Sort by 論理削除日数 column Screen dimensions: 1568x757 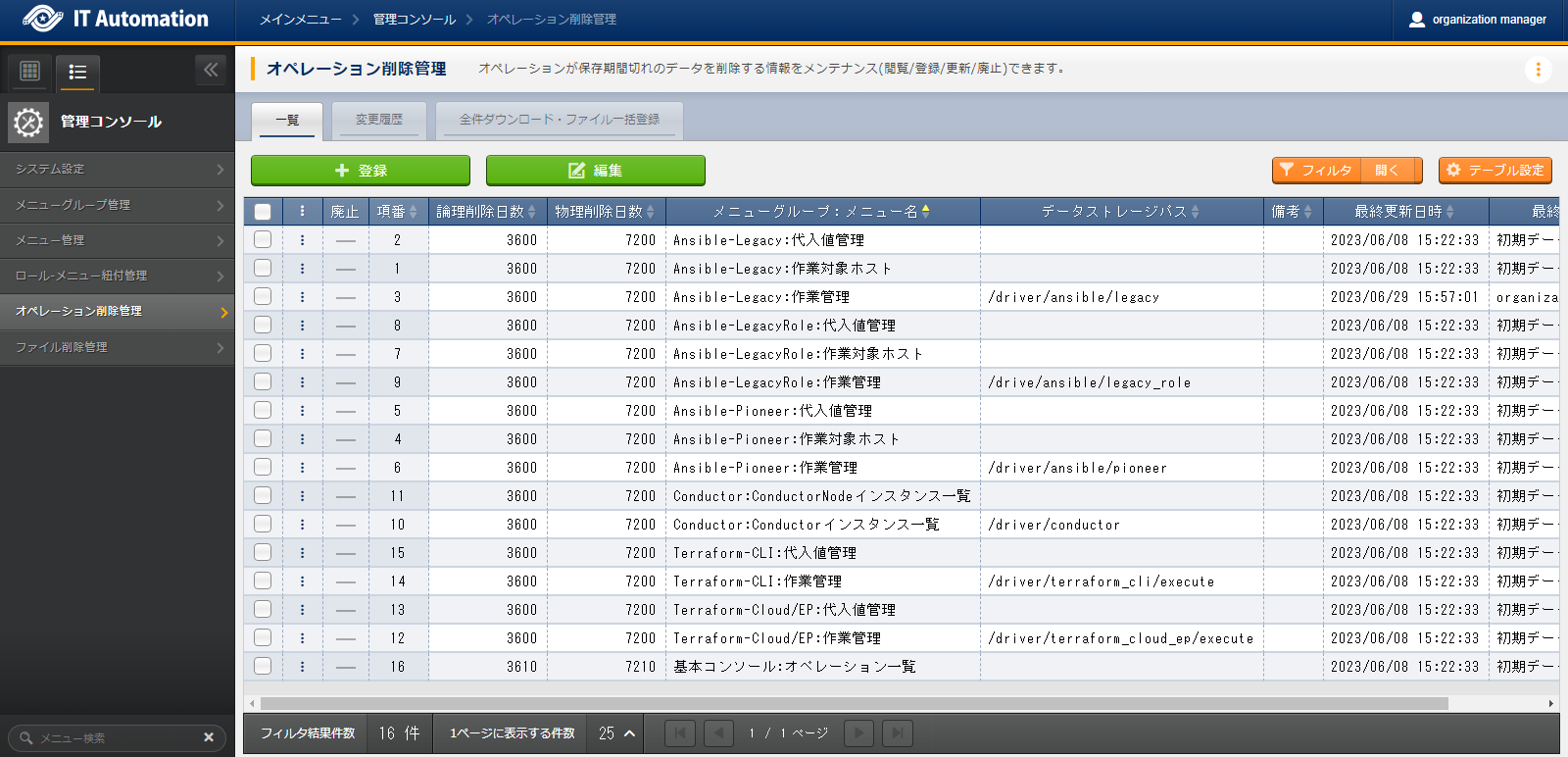click(487, 212)
